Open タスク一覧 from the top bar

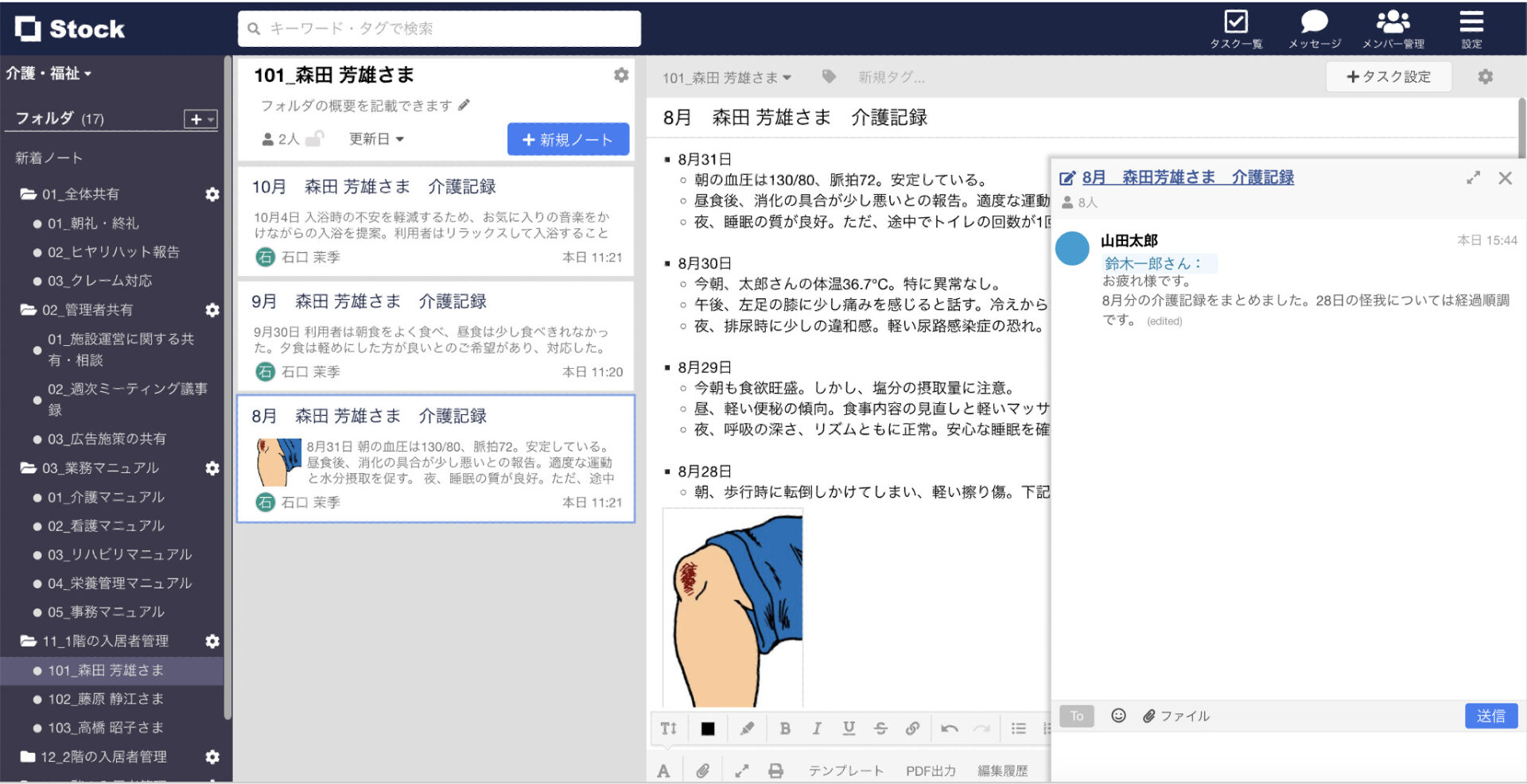[1236, 28]
